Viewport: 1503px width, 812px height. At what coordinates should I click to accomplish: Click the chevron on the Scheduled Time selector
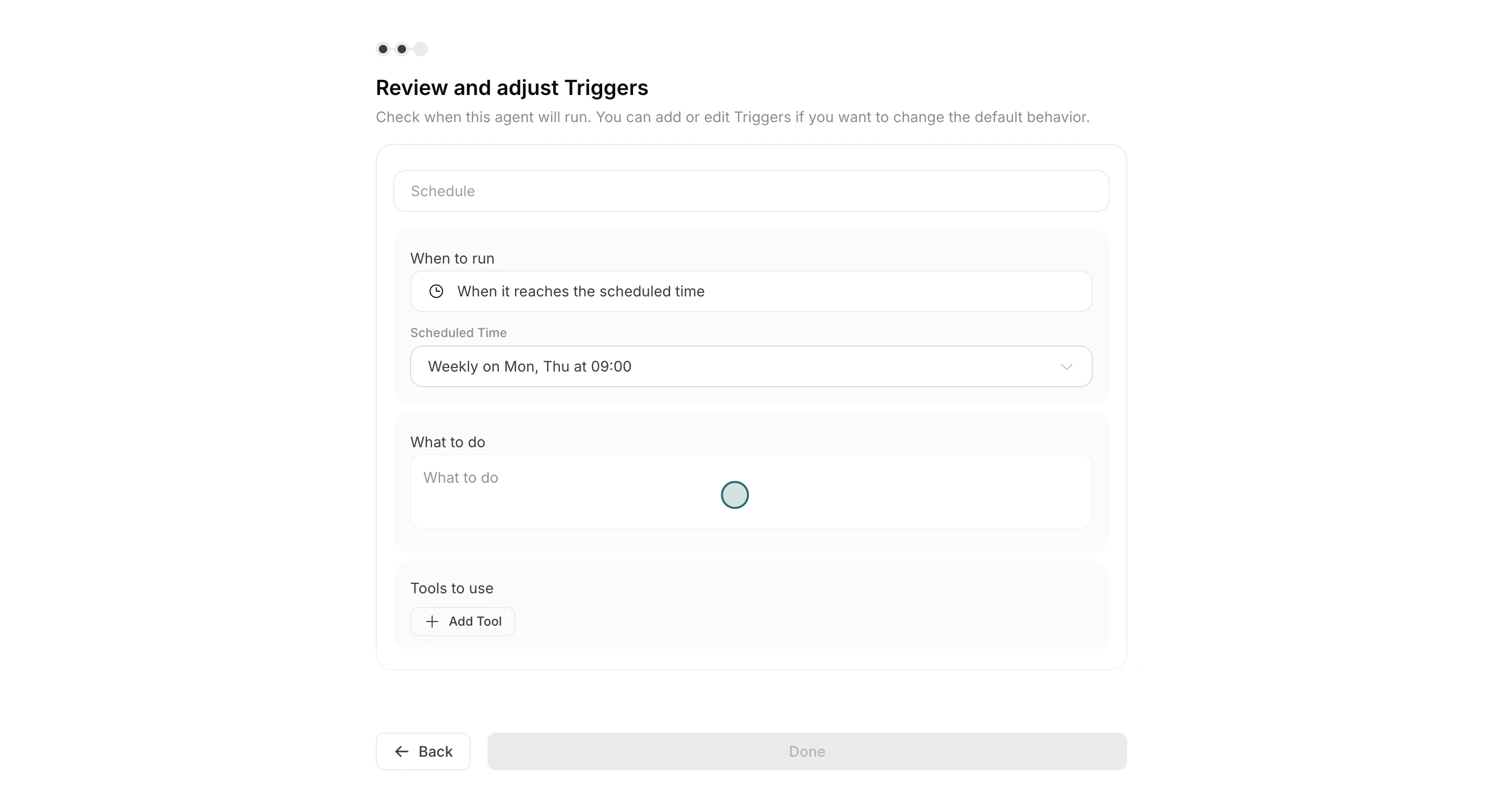tap(1067, 366)
